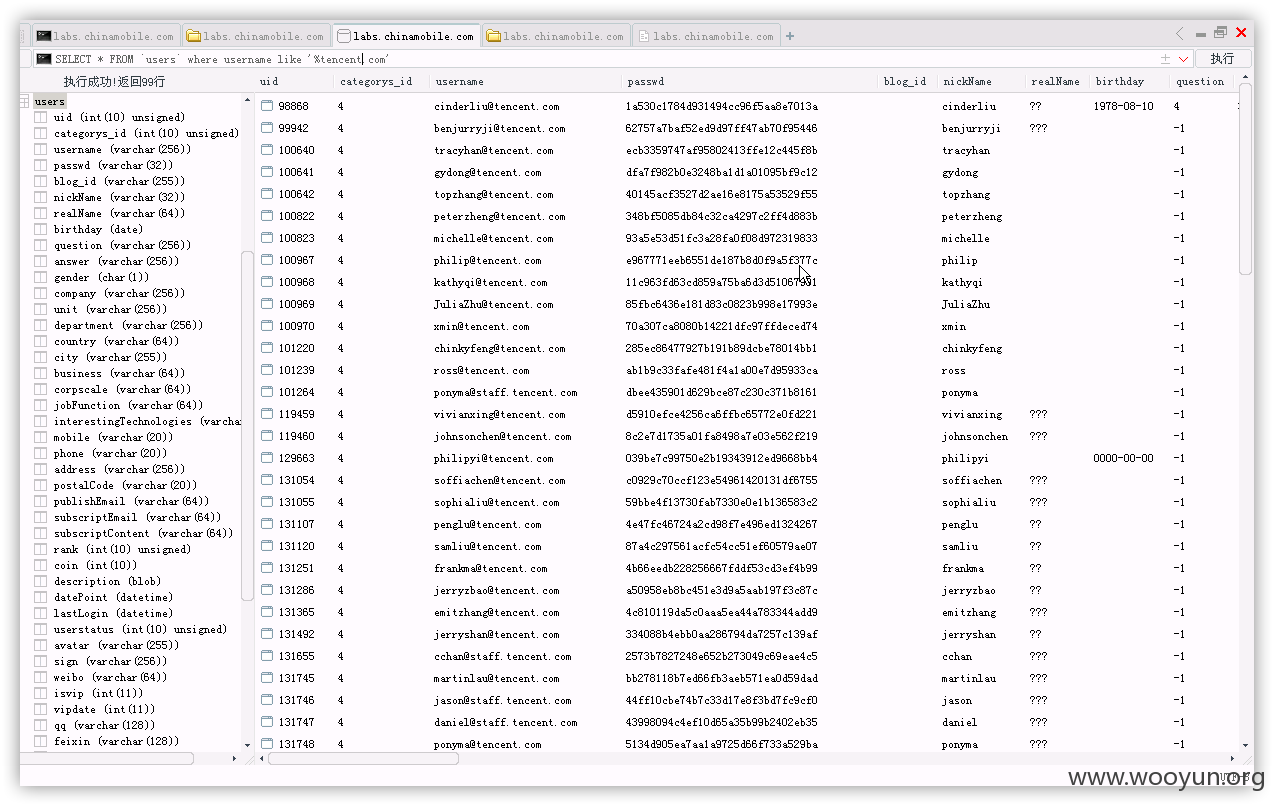Viewport: 1274px width, 806px height.
Task: Click the results table scroll-left arrow
Action: [262, 758]
